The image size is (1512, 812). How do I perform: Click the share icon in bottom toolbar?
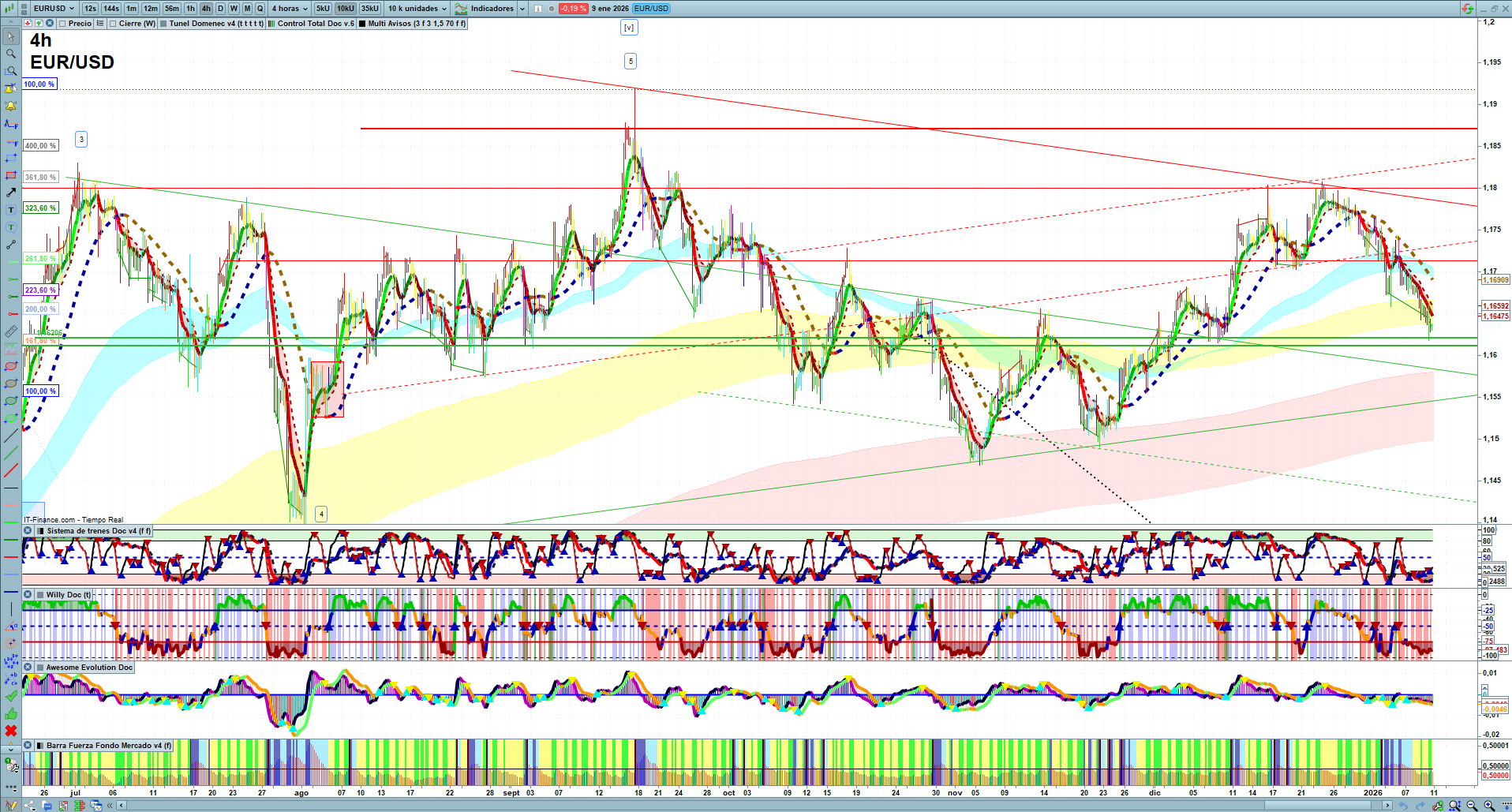(30, 806)
